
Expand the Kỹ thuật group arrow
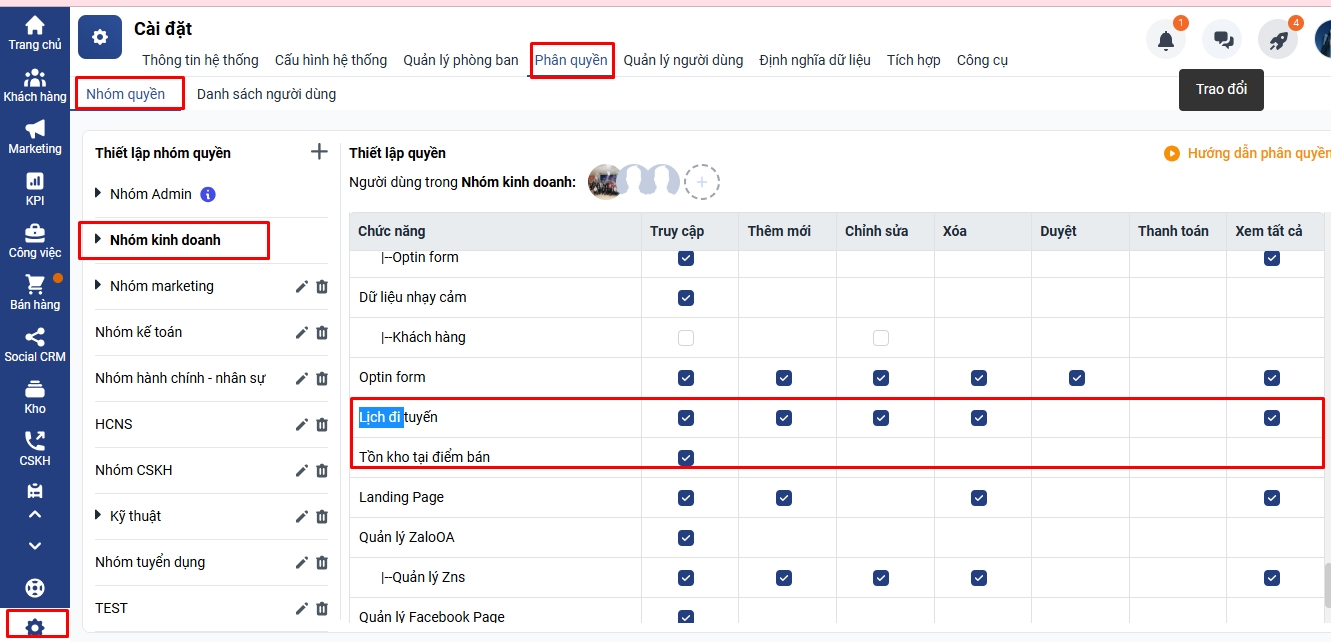click(x=98, y=515)
